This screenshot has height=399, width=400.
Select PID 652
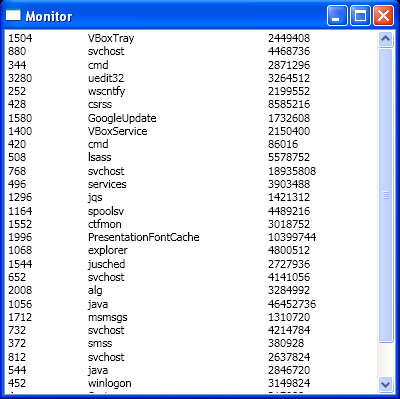17,277
